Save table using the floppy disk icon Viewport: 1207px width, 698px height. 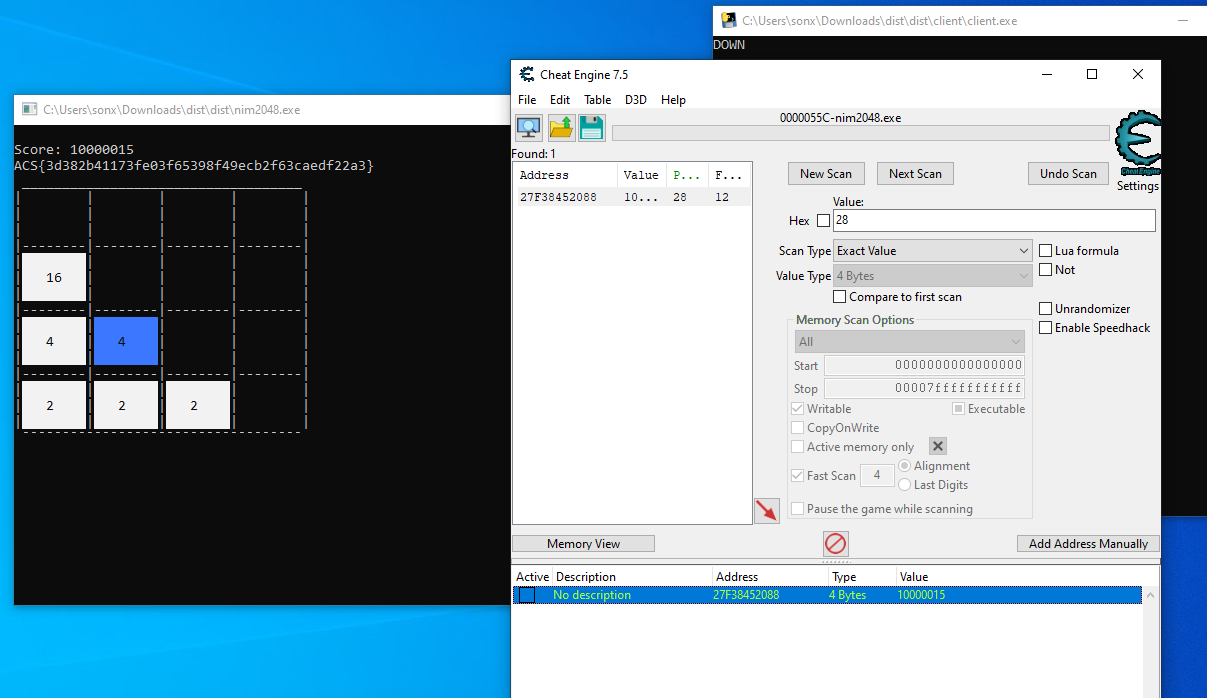click(592, 128)
